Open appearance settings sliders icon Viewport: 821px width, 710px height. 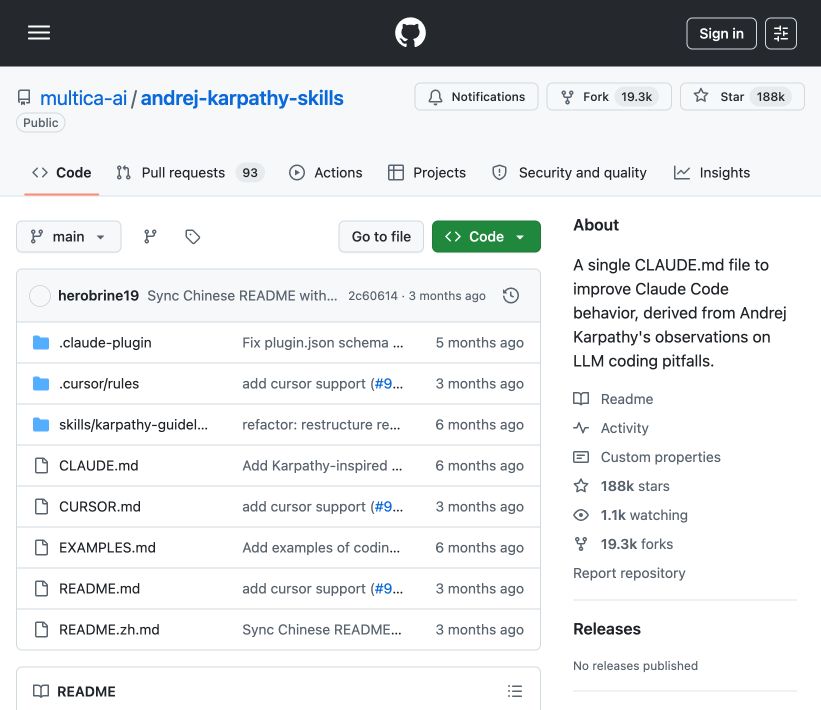pos(781,34)
